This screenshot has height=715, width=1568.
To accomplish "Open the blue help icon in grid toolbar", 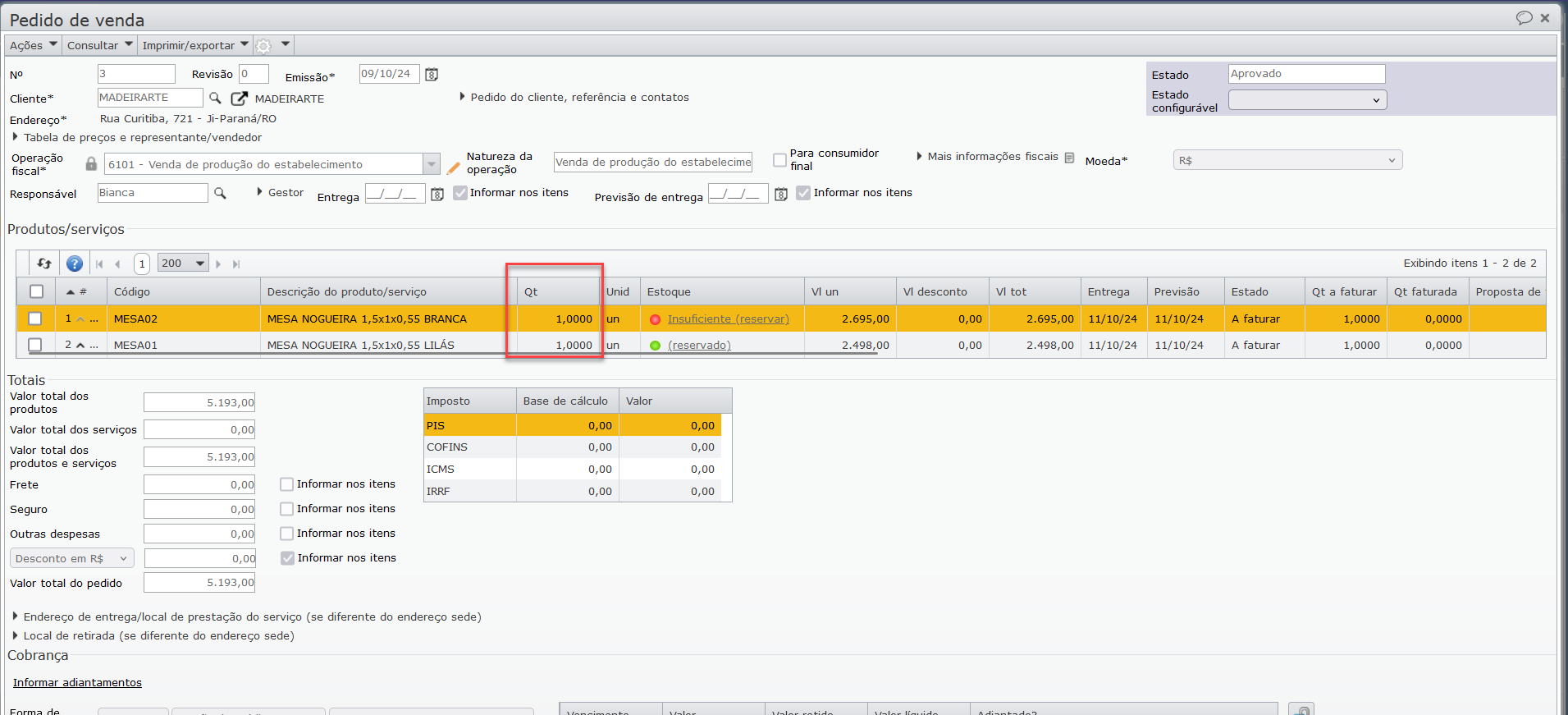I will pyautogui.click(x=75, y=264).
